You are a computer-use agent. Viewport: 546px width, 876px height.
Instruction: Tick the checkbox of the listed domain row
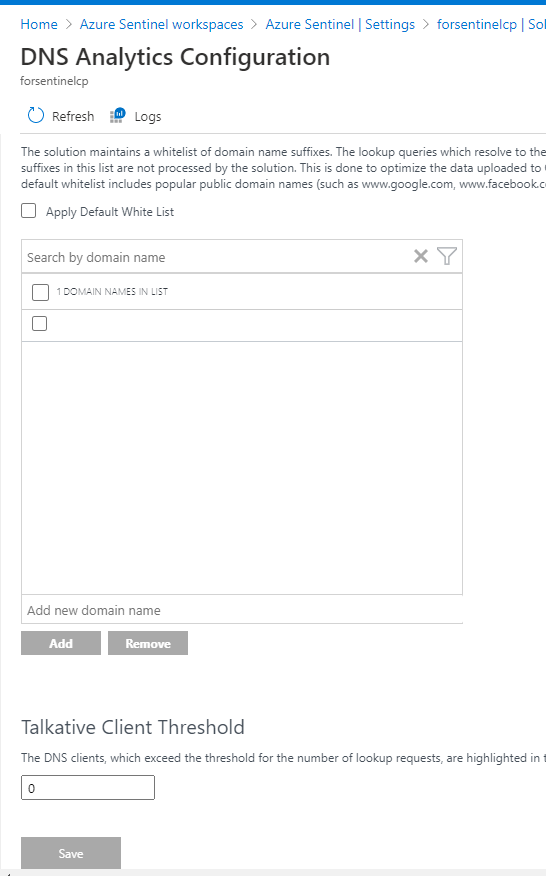point(39,323)
